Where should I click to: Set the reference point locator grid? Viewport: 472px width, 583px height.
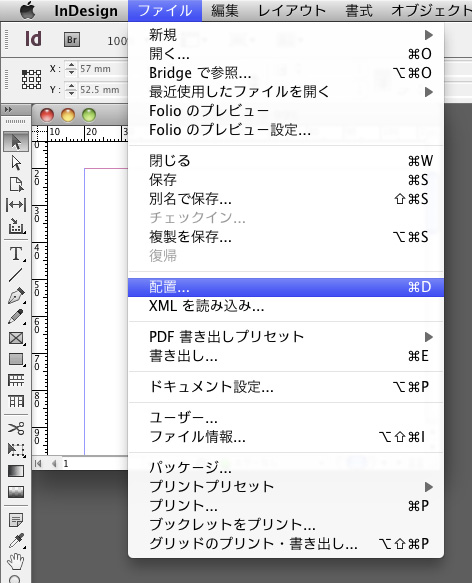31,79
